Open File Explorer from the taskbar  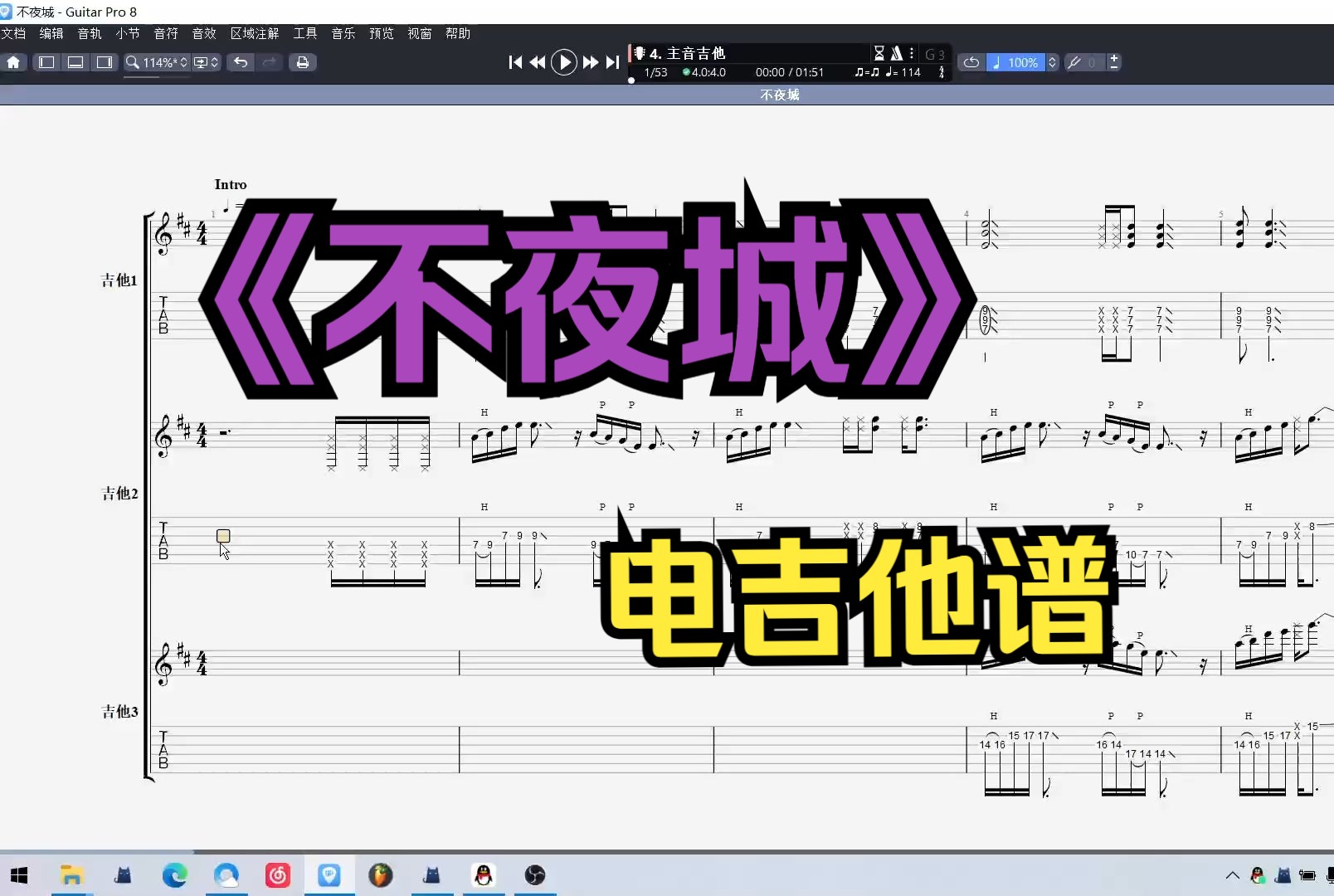[x=71, y=875]
